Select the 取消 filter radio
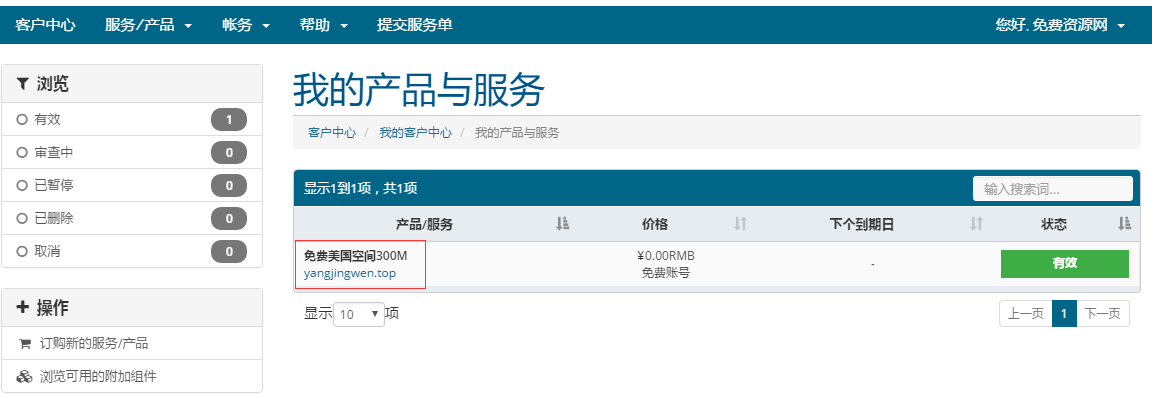The width and height of the screenshot is (1152, 397). click(x=22, y=251)
